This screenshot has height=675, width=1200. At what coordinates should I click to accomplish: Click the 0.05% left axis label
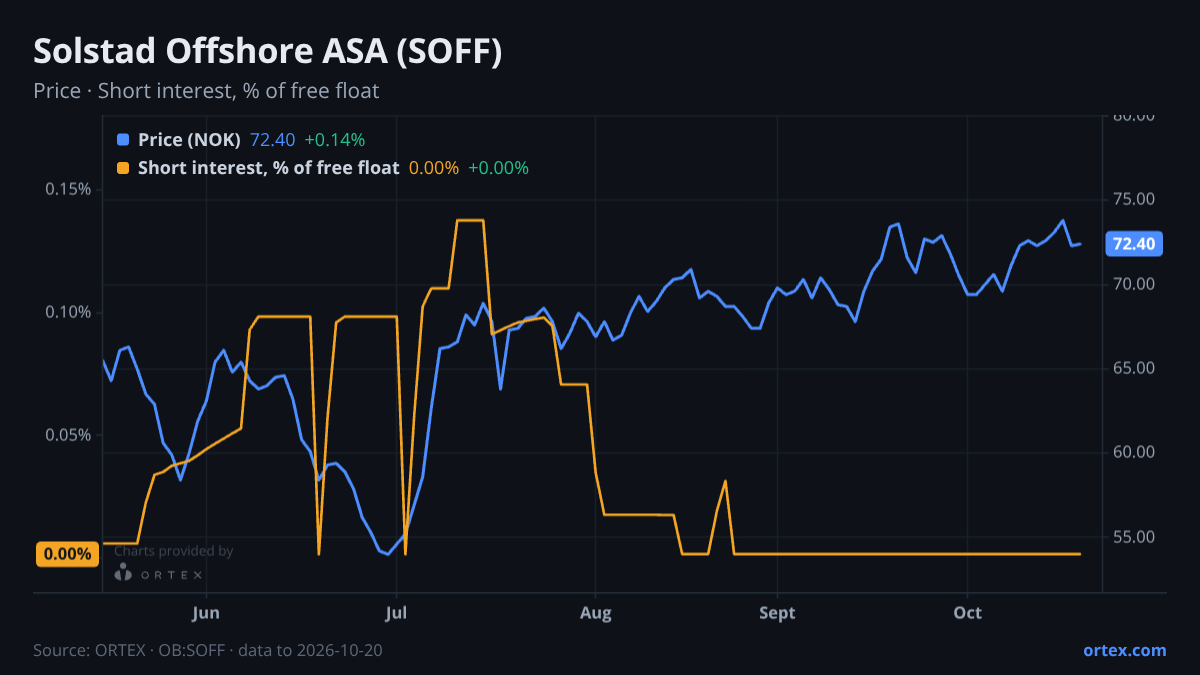[x=68, y=435]
